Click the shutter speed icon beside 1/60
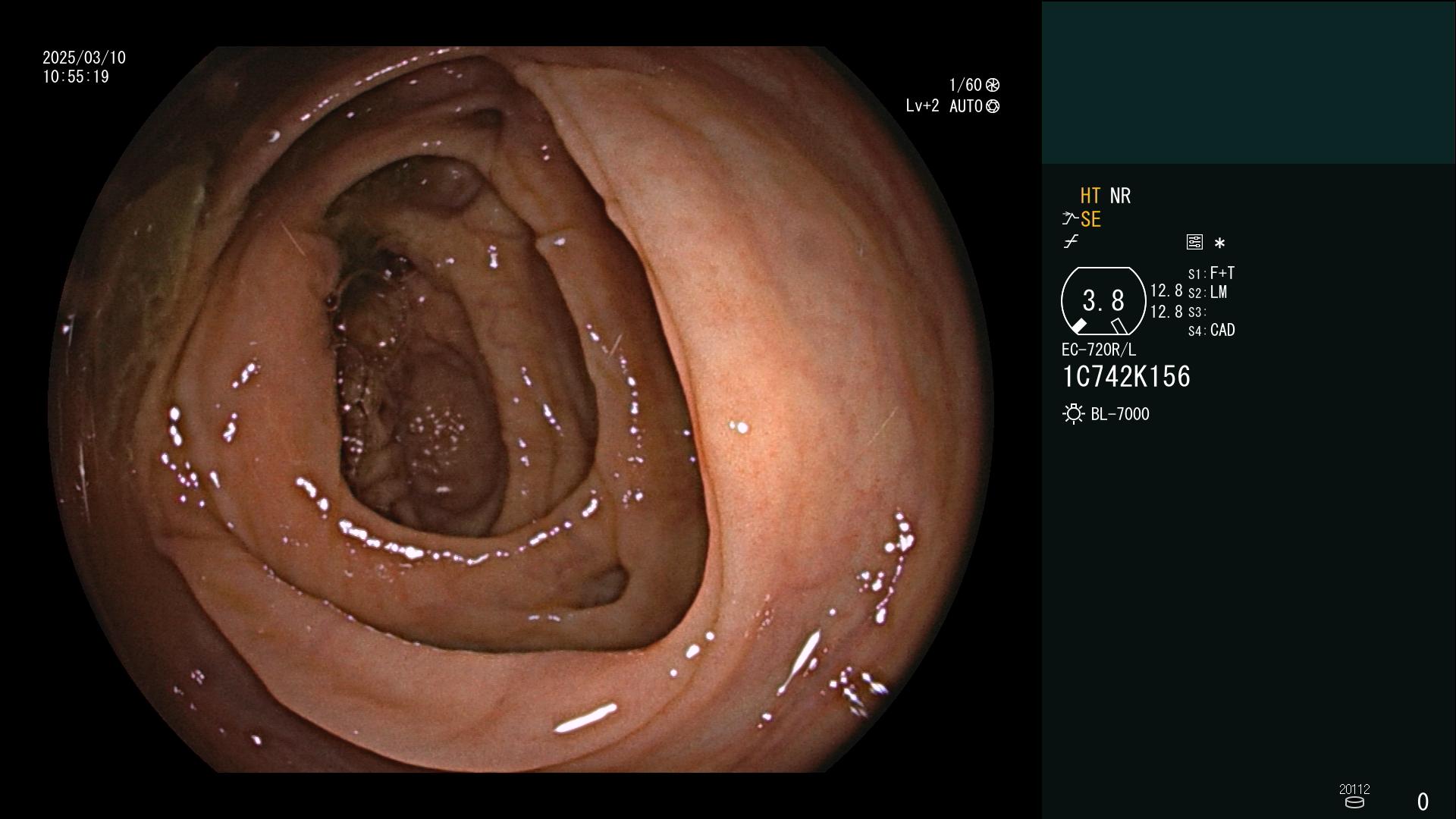The image size is (1456, 819). click(x=993, y=85)
